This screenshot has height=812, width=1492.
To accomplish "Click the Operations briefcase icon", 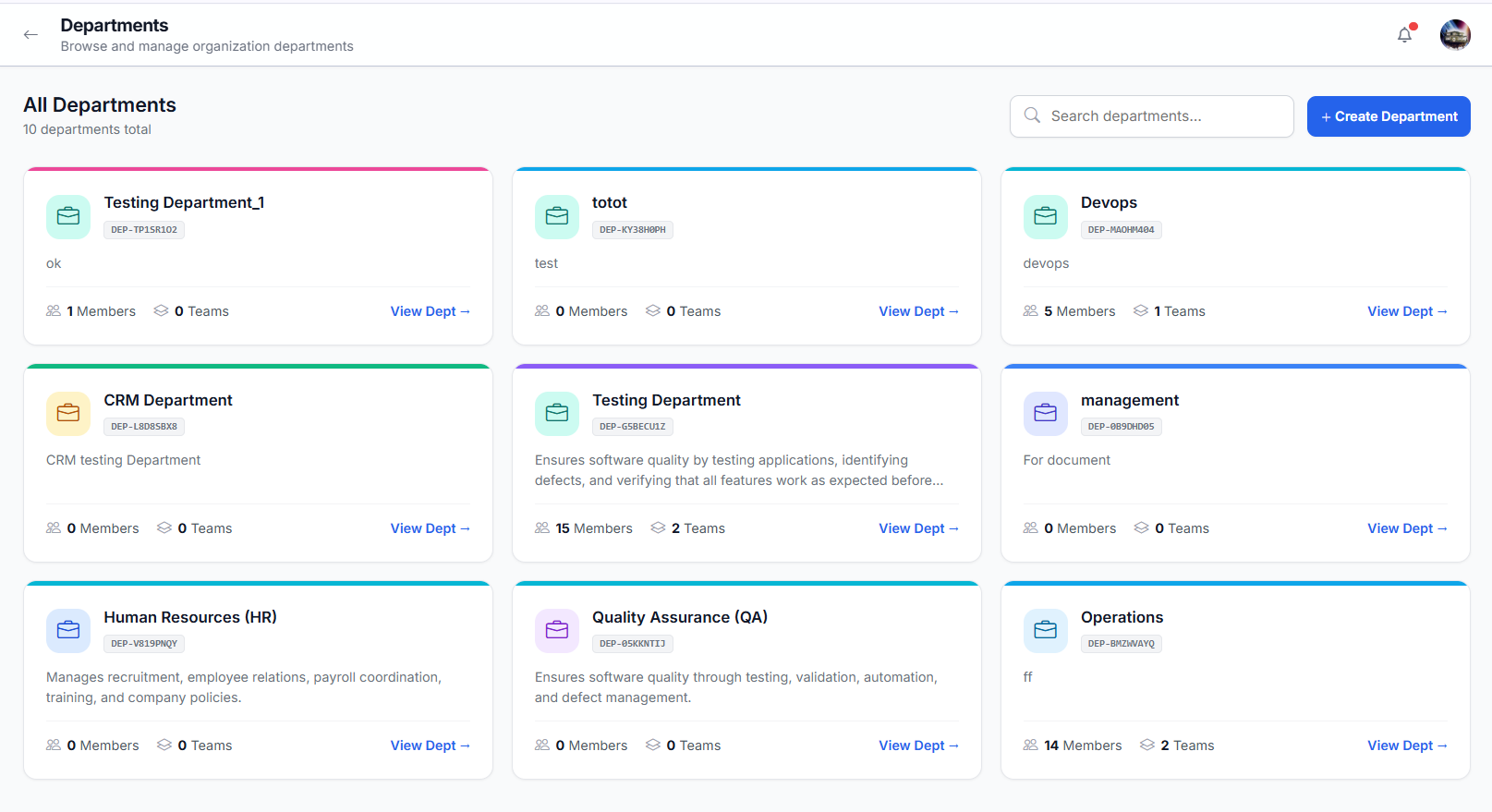I will point(1046,630).
